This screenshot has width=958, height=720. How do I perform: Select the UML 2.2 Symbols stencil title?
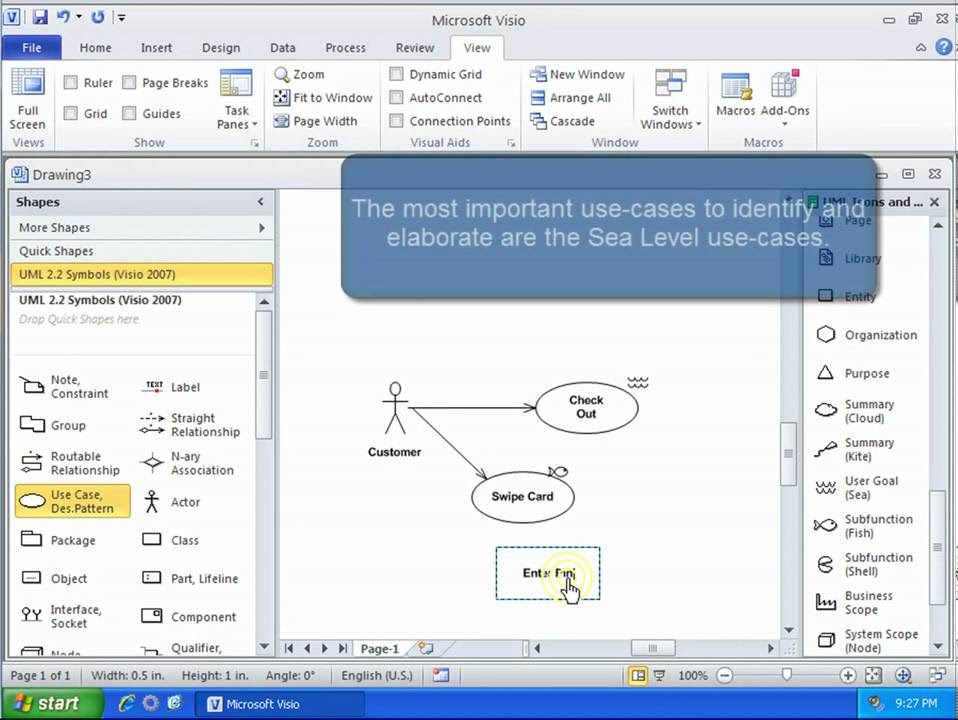(142, 274)
